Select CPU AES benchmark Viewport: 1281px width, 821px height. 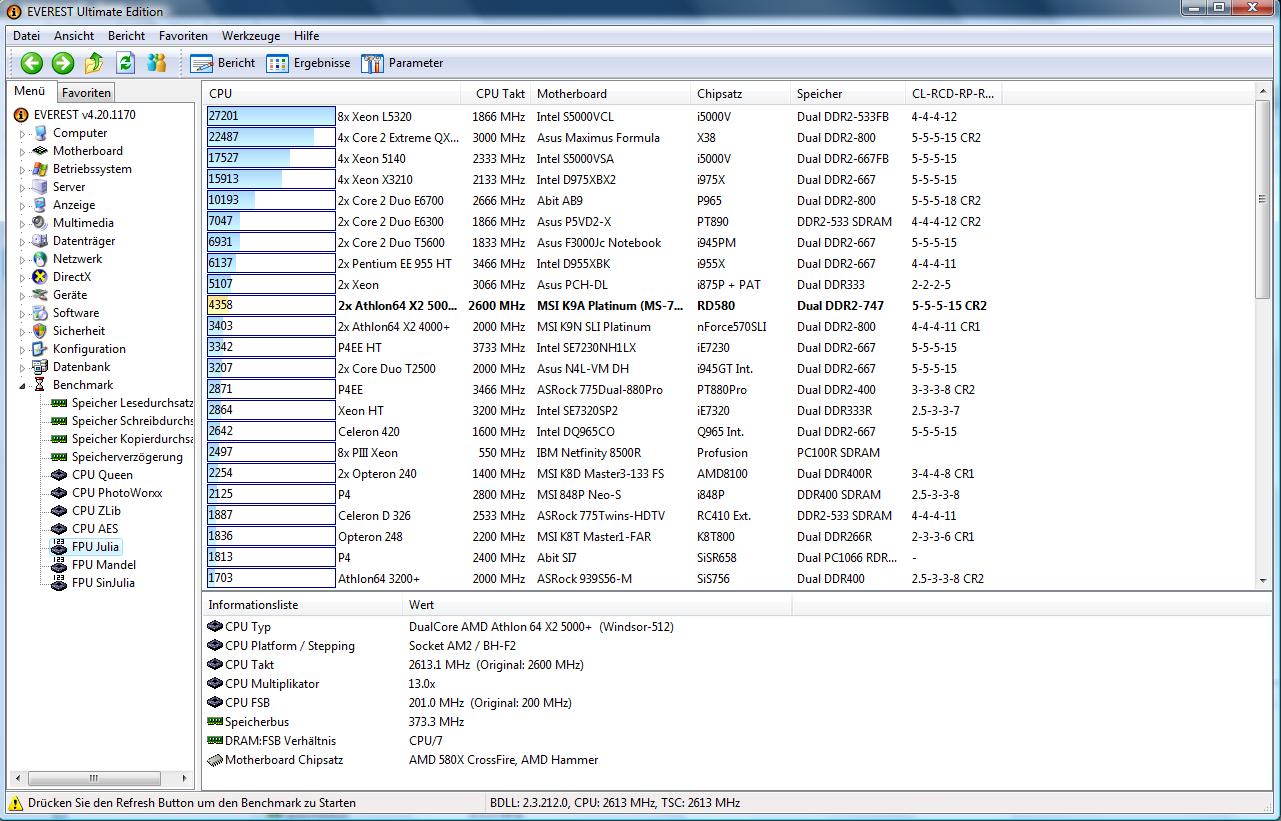click(85, 529)
